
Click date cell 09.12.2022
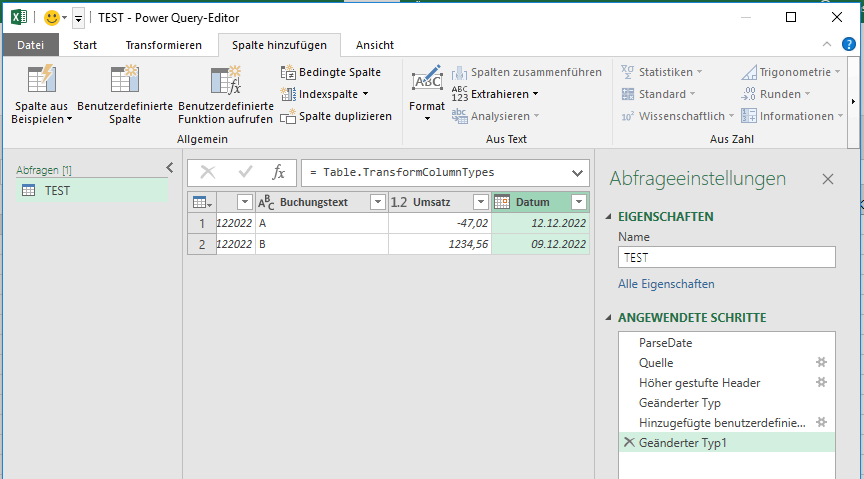click(x=540, y=244)
